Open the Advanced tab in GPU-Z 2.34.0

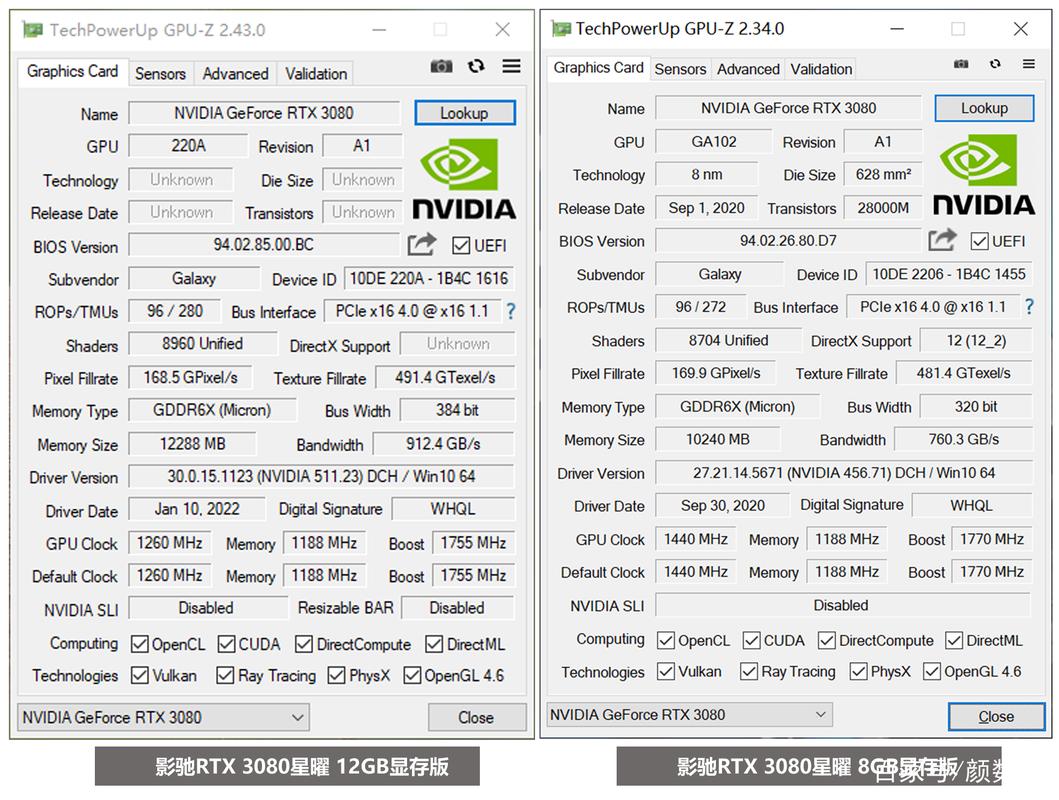coord(748,69)
